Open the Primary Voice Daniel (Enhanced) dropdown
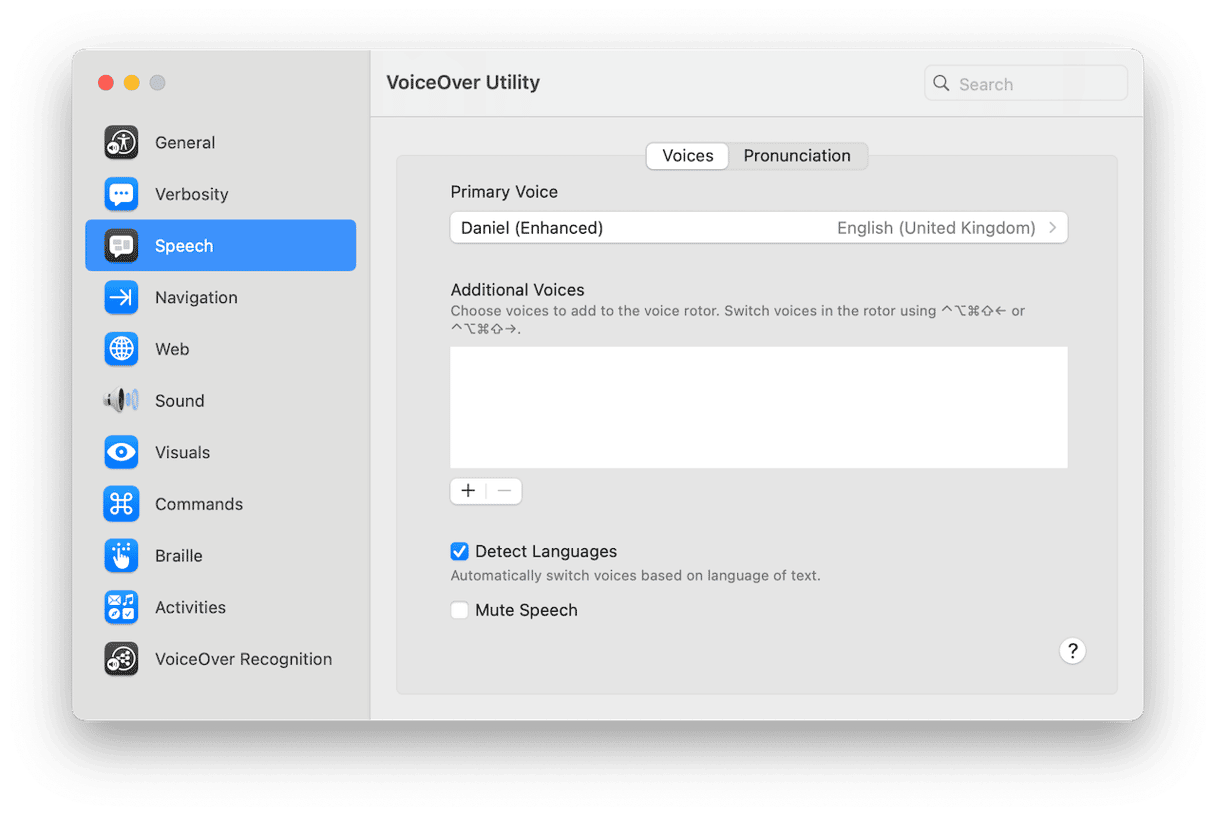This screenshot has height=816, width=1216. tap(758, 228)
